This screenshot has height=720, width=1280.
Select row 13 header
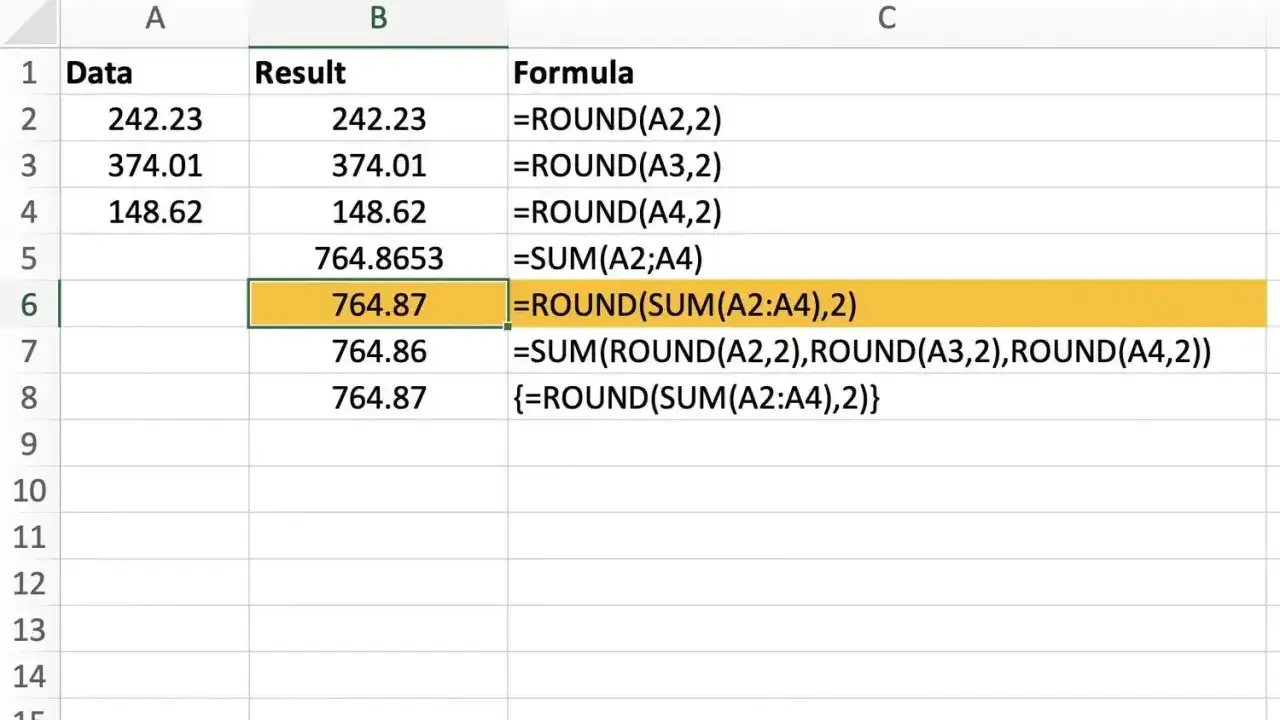pos(29,630)
